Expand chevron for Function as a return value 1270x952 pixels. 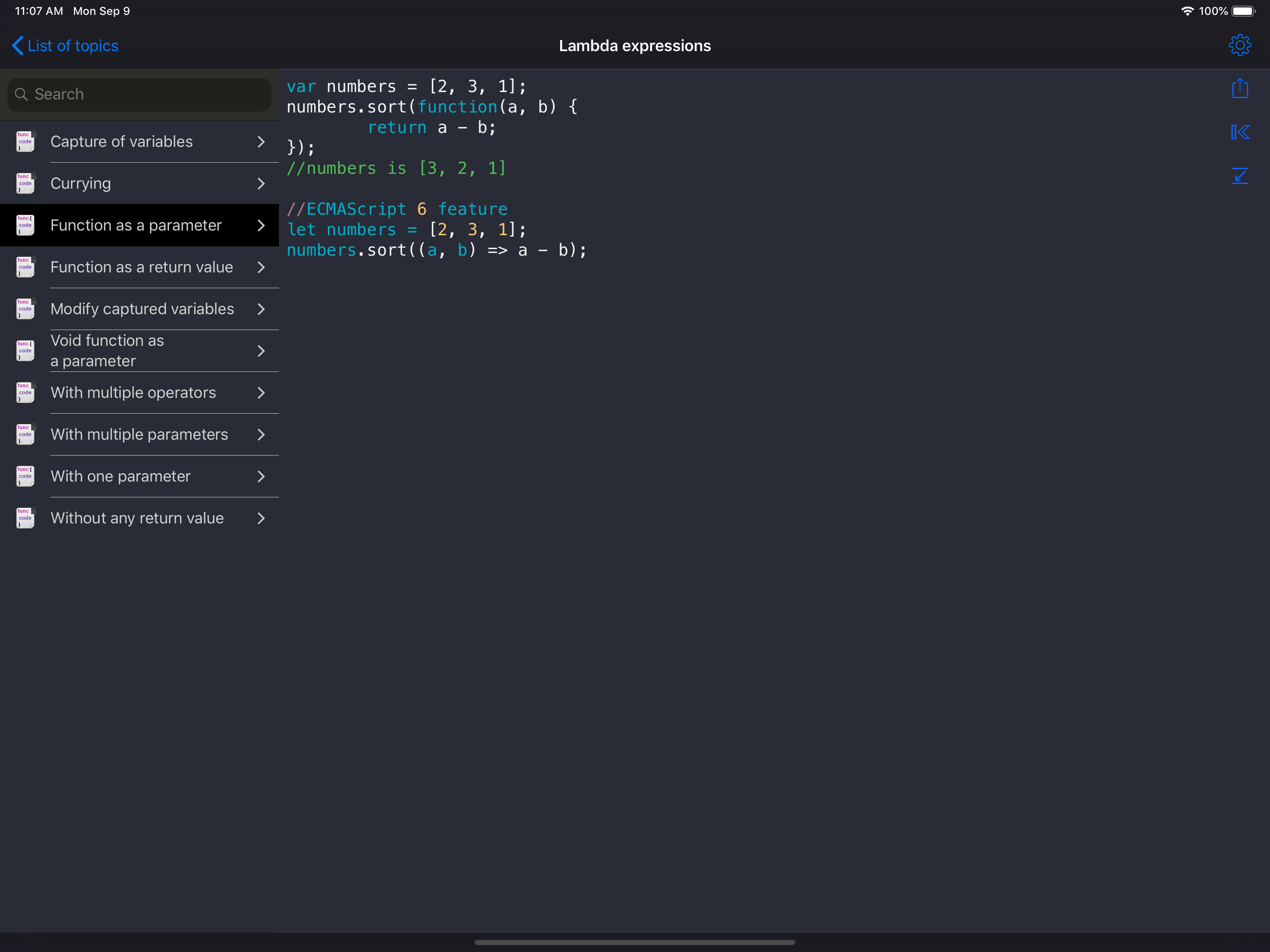[261, 268]
